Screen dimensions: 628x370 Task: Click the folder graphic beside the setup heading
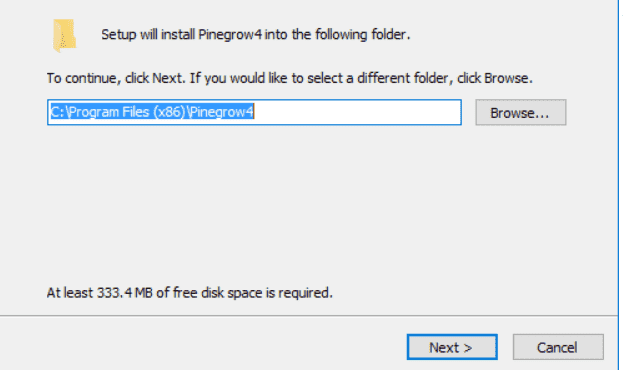[64, 36]
